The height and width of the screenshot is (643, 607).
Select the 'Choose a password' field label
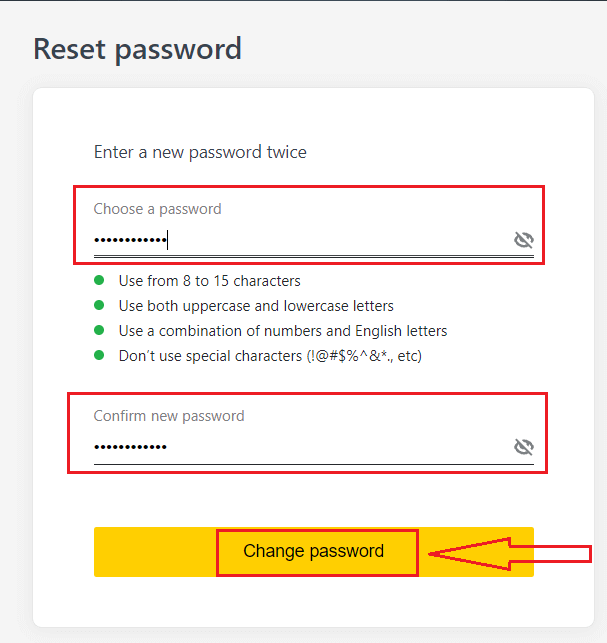157,209
